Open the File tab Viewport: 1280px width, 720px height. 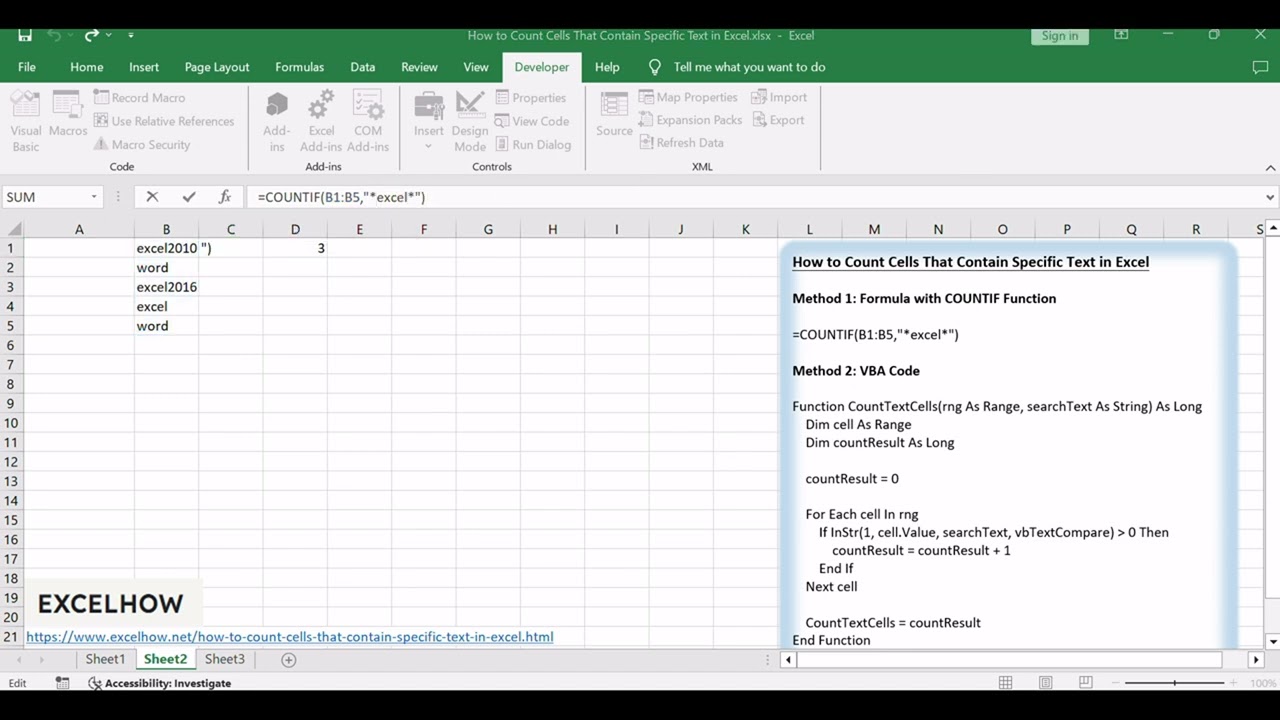point(27,67)
